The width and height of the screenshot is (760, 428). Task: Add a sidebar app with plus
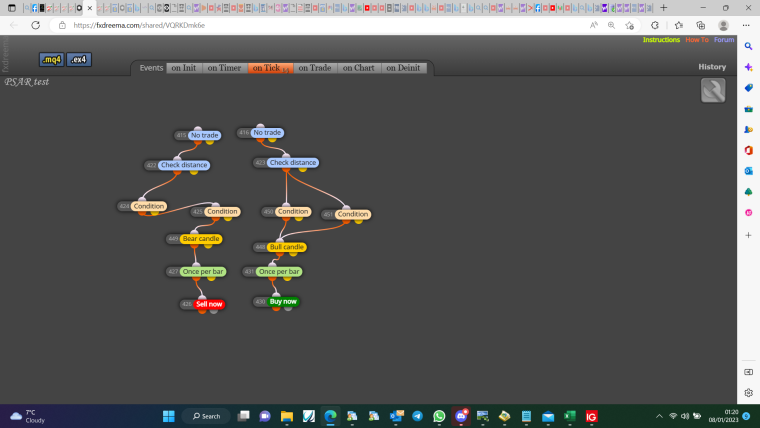click(748, 235)
